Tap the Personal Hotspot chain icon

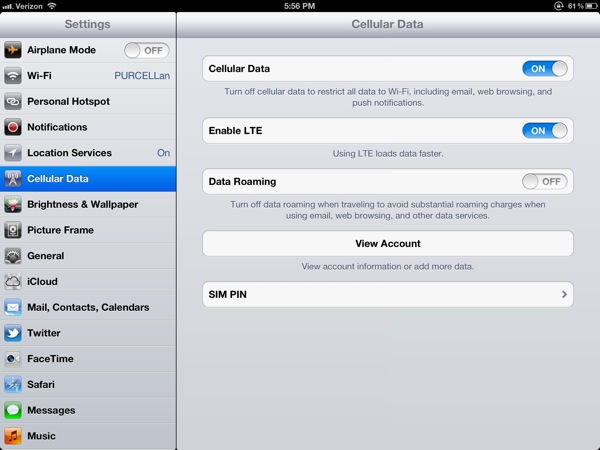pos(13,101)
